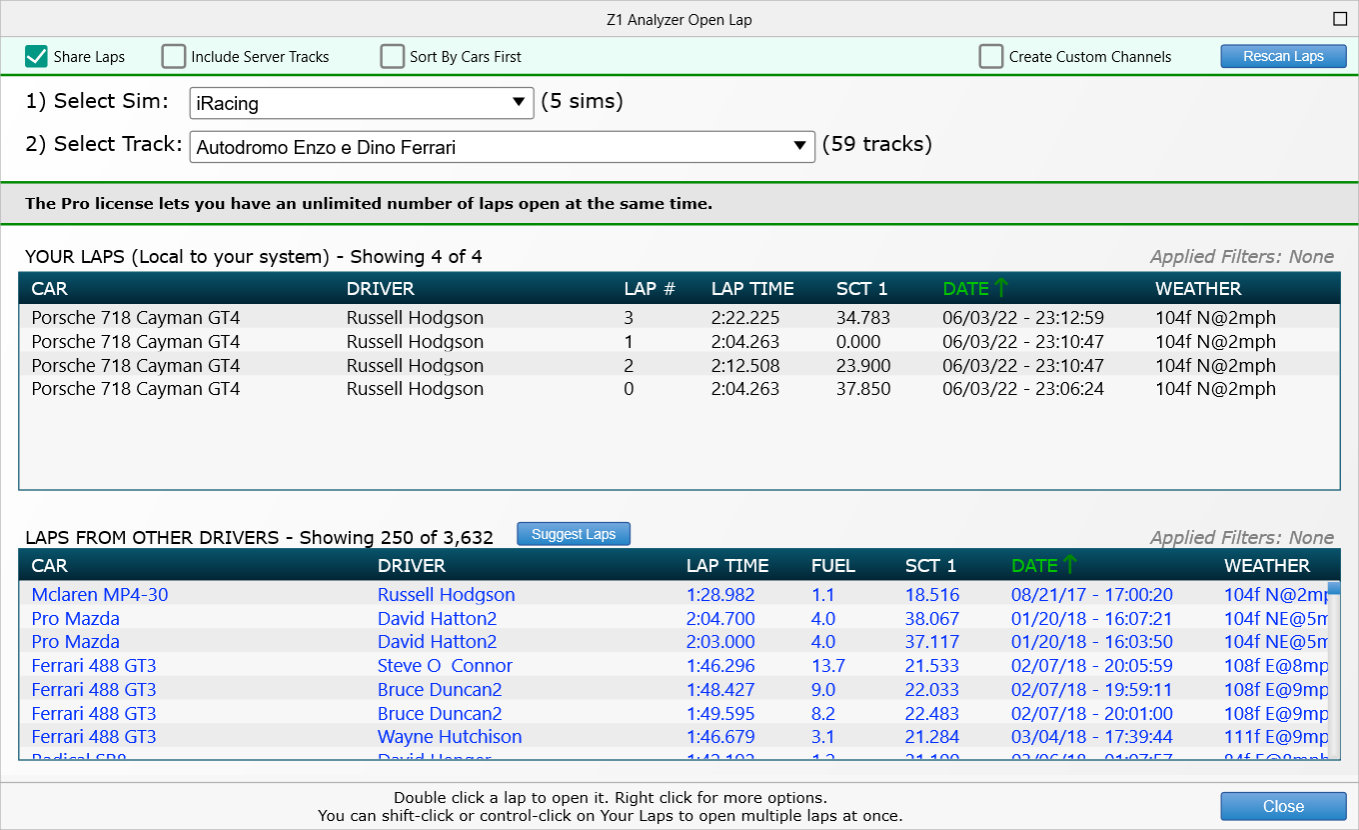The width and height of the screenshot is (1359, 830).
Task: Click the Close button at bottom
Action: pyautogui.click(x=1283, y=806)
